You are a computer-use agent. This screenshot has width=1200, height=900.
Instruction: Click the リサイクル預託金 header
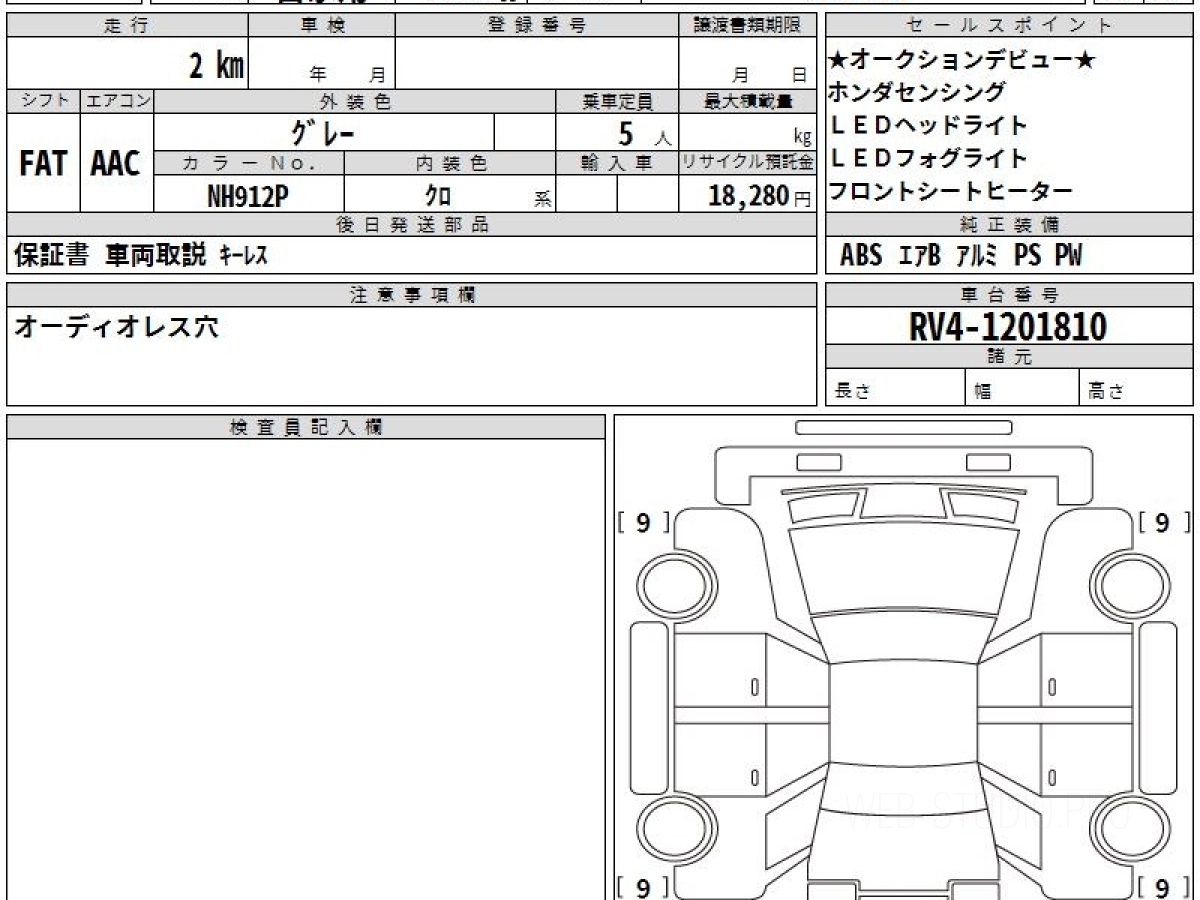pyautogui.click(x=748, y=164)
